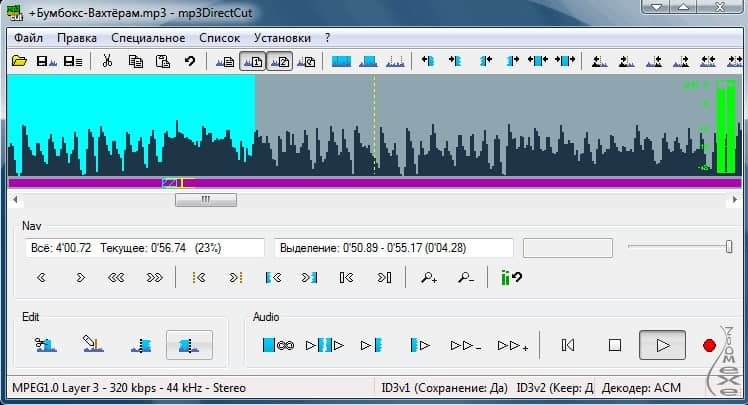Open the Установки menu

coord(282,38)
